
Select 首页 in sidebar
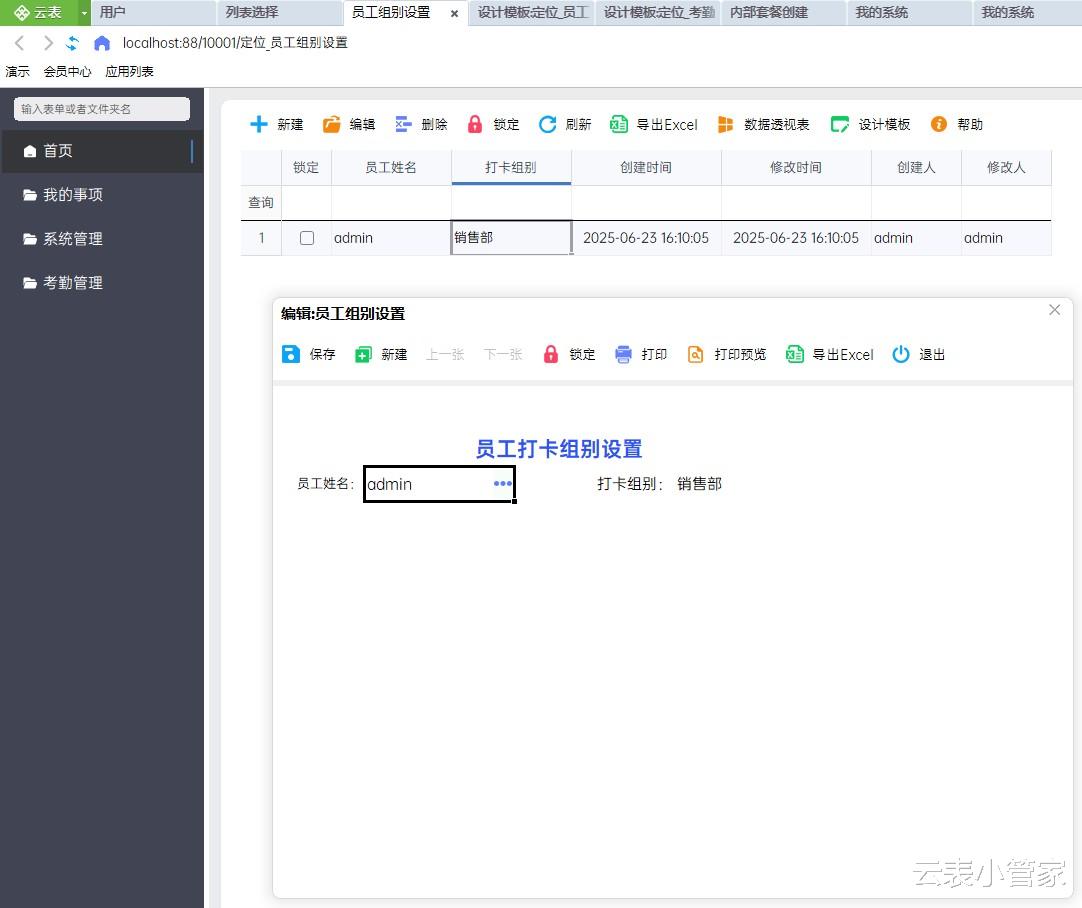[102, 150]
